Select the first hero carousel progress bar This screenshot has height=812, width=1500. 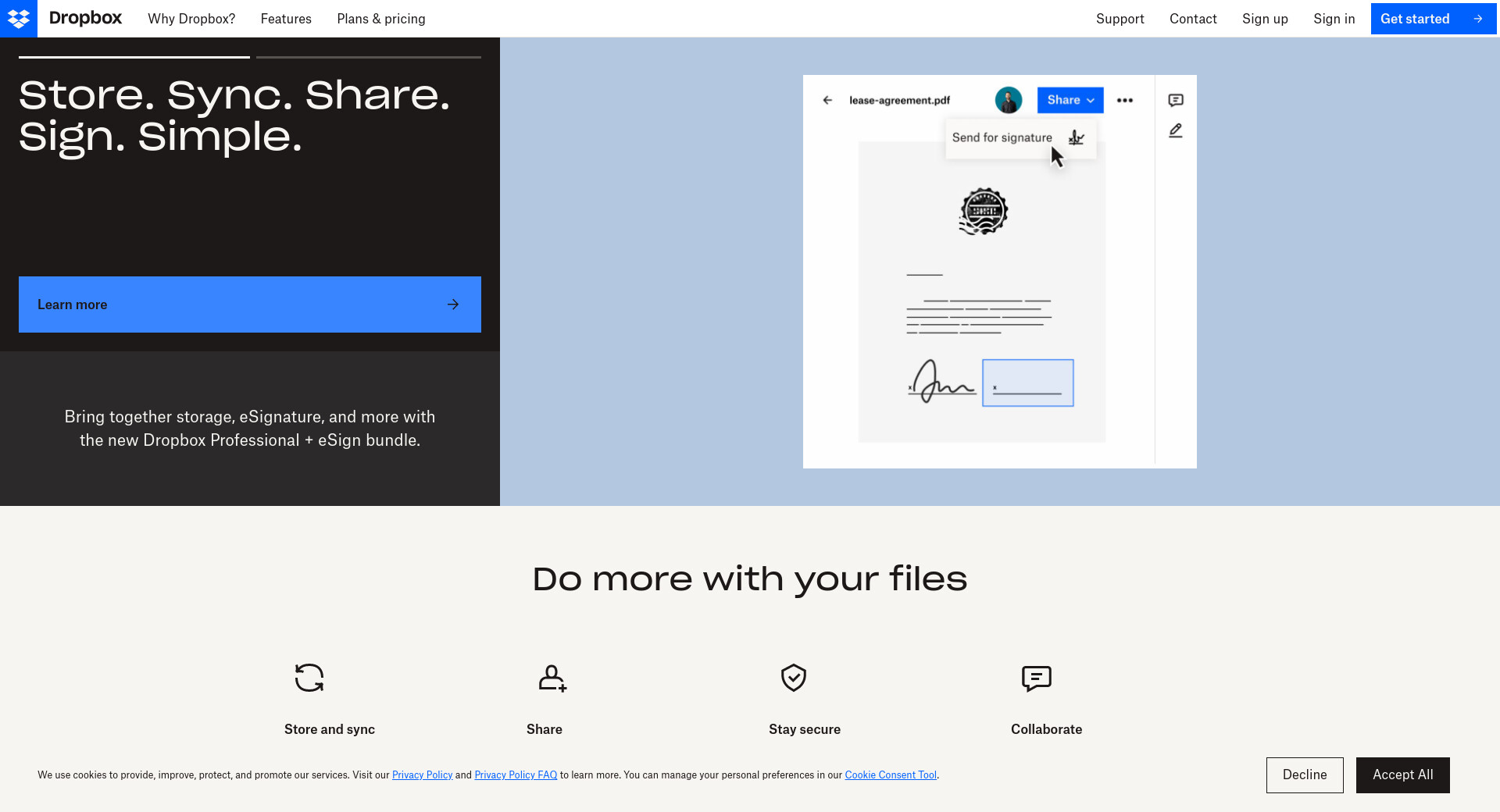pos(134,57)
